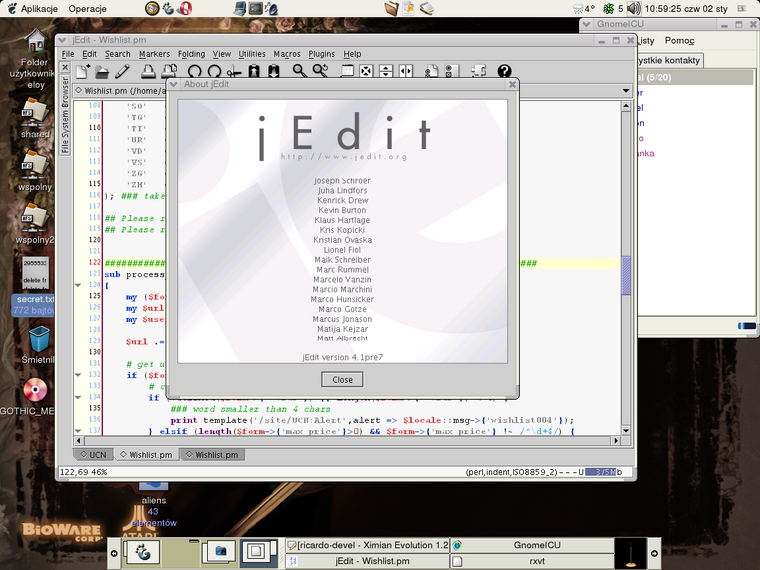760x570 pixels.
Task: Click the vertical scrollbar up arrow
Action: click(x=626, y=105)
